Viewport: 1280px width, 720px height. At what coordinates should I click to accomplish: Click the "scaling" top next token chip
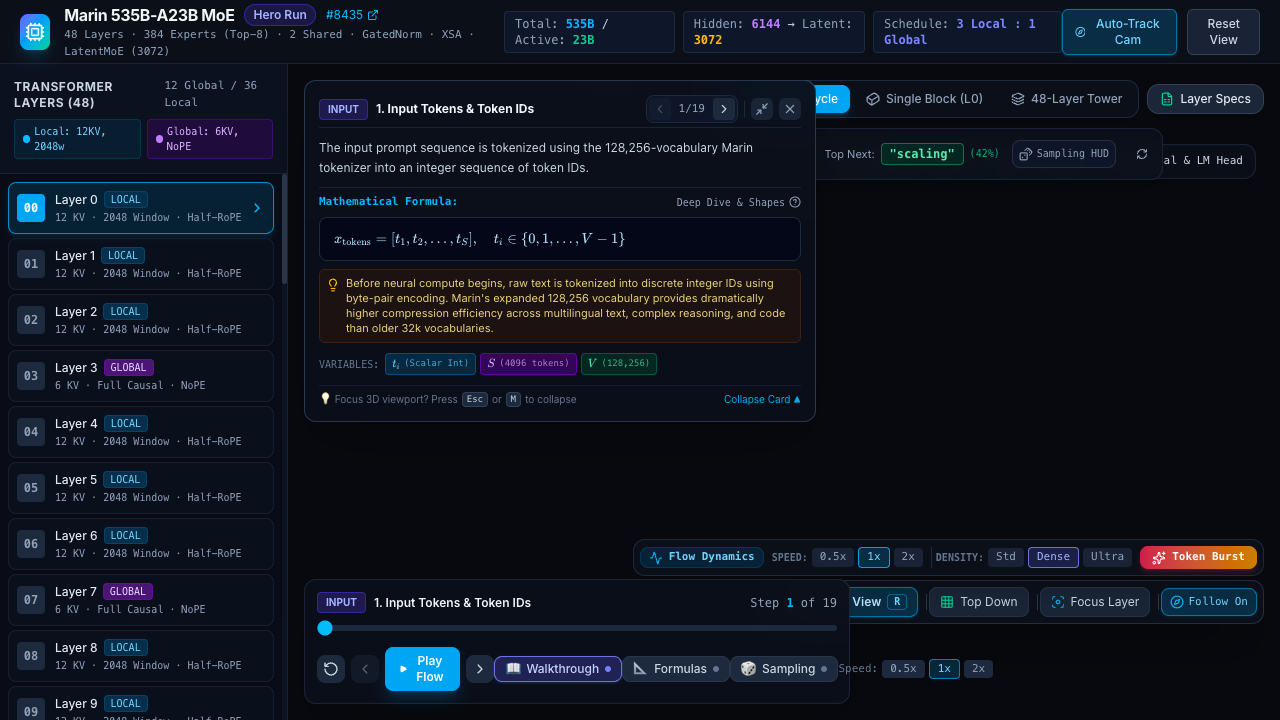922,154
